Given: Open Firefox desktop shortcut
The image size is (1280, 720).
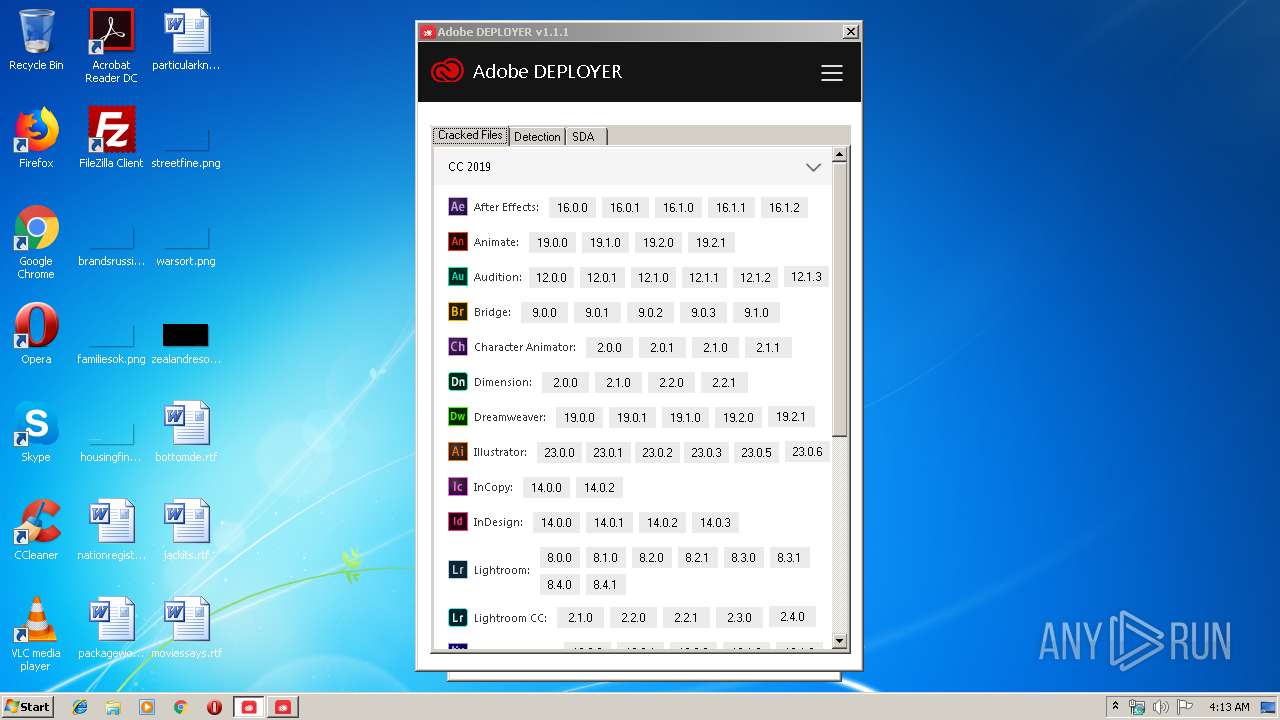Looking at the screenshot, I should [36, 137].
